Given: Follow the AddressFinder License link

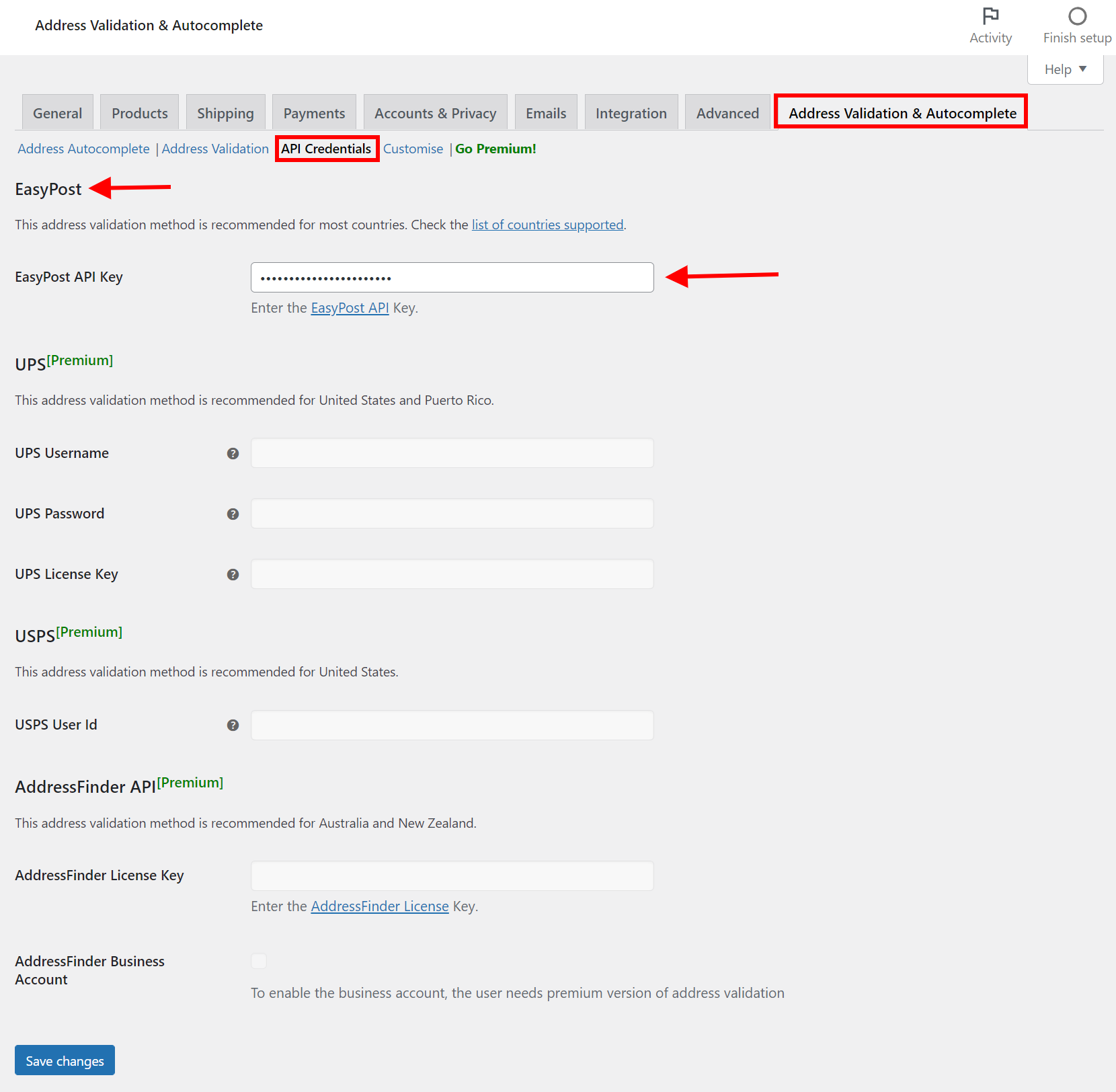Looking at the screenshot, I should [x=379, y=906].
